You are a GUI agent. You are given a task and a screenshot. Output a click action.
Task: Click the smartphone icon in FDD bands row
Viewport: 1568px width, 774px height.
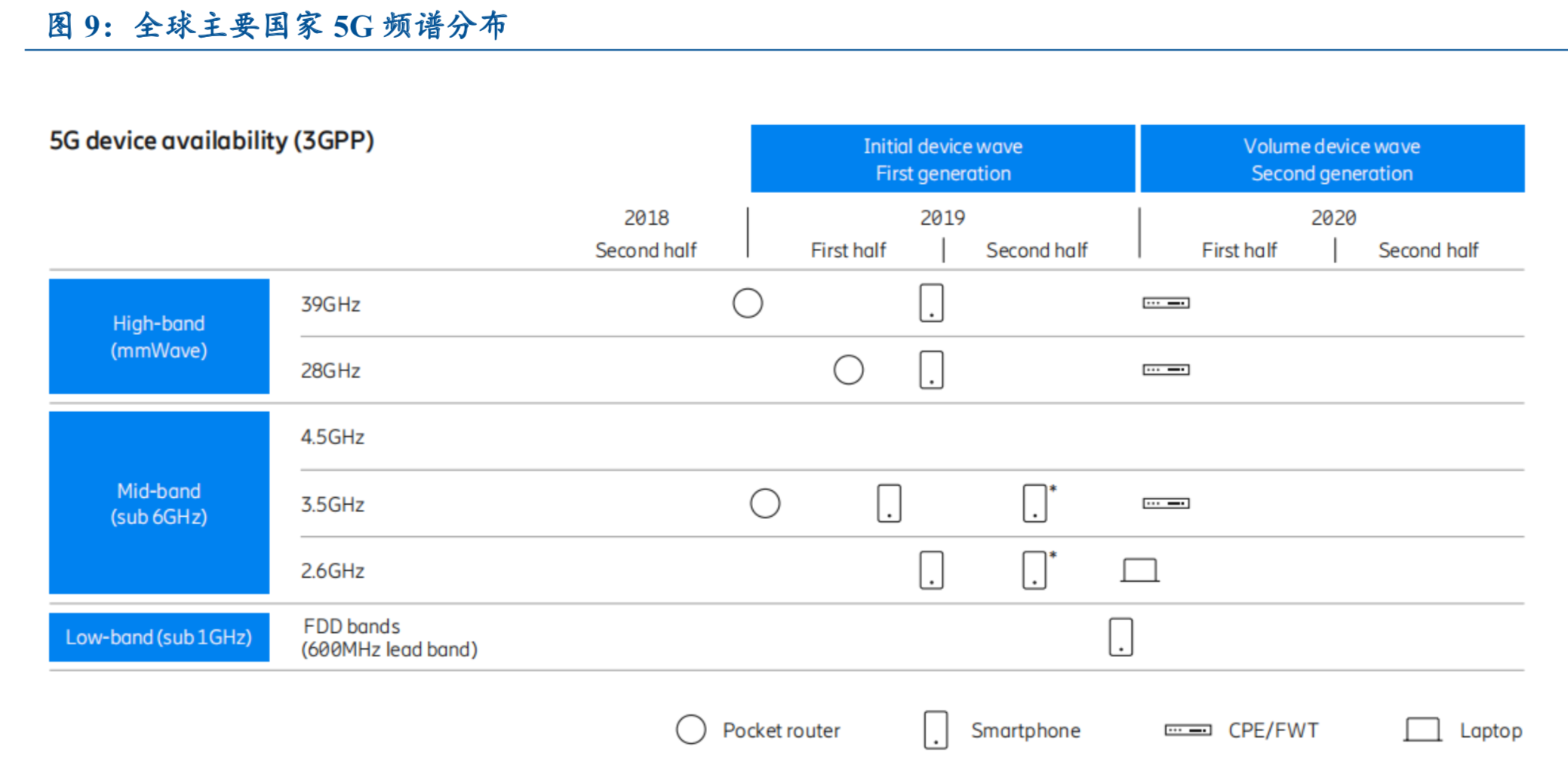[x=1121, y=637]
